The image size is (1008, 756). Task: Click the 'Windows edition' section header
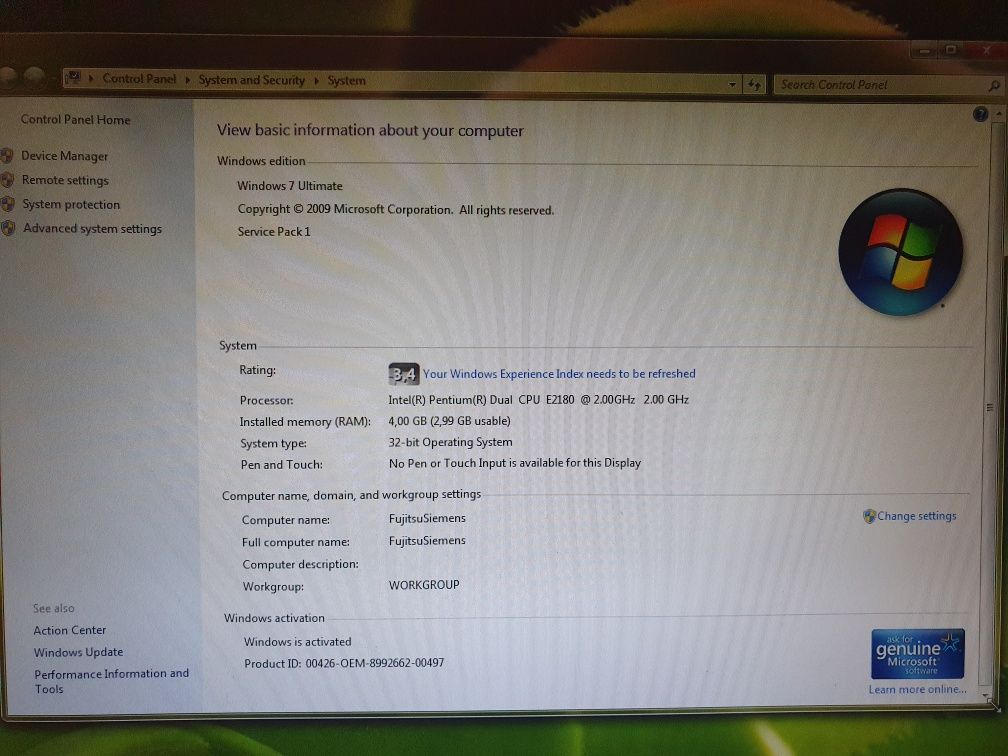pos(261,161)
